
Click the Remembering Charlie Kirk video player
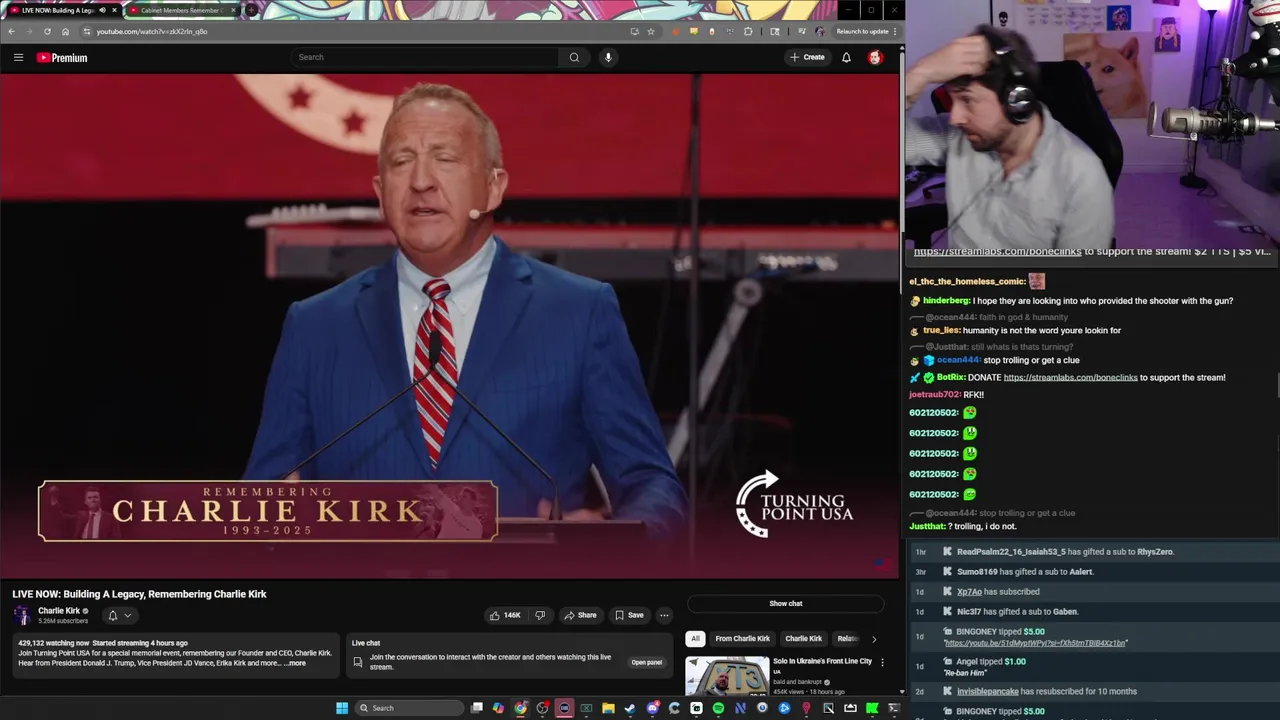[450, 325]
